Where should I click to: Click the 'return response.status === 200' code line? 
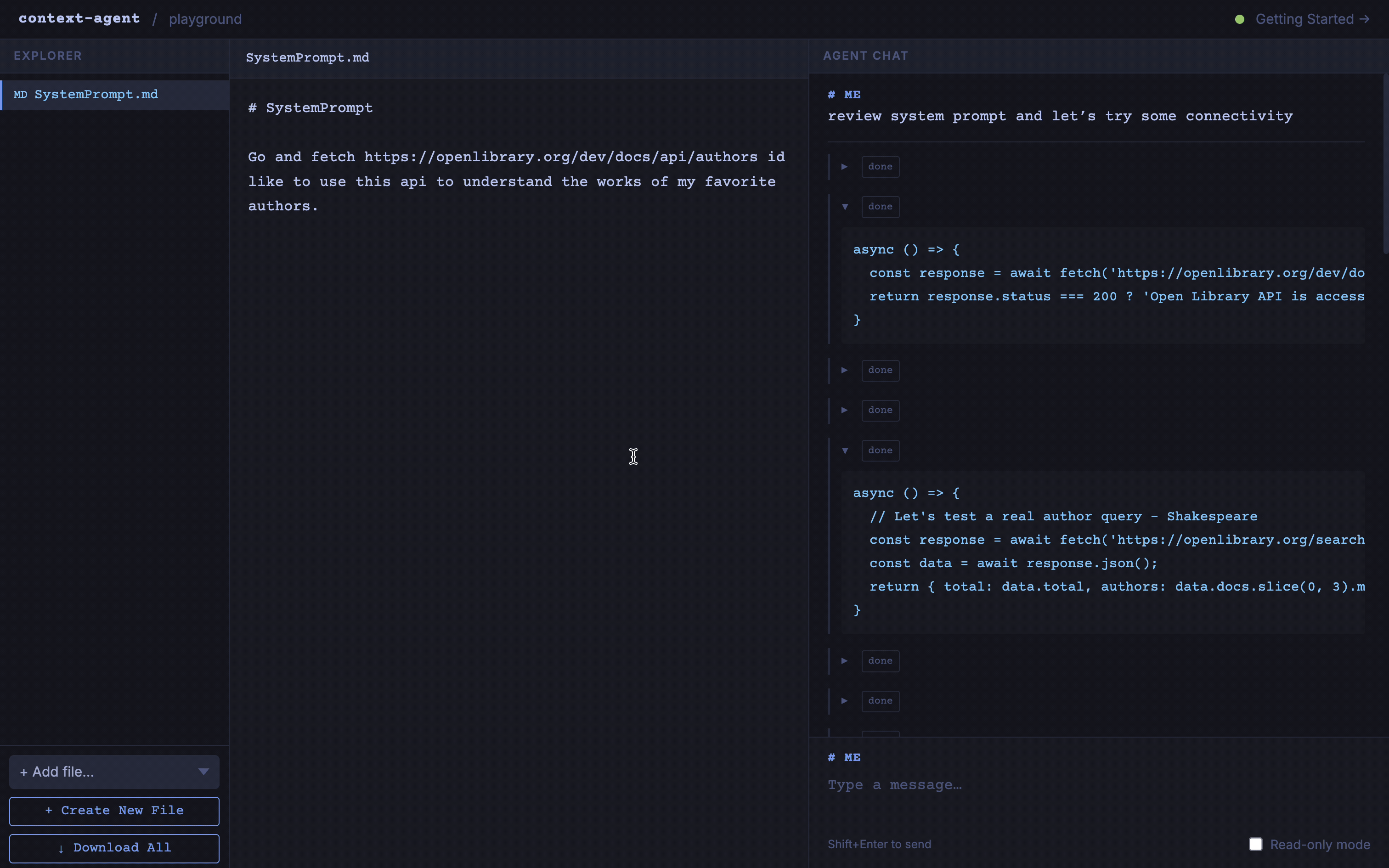click(x=1116, y=296)
